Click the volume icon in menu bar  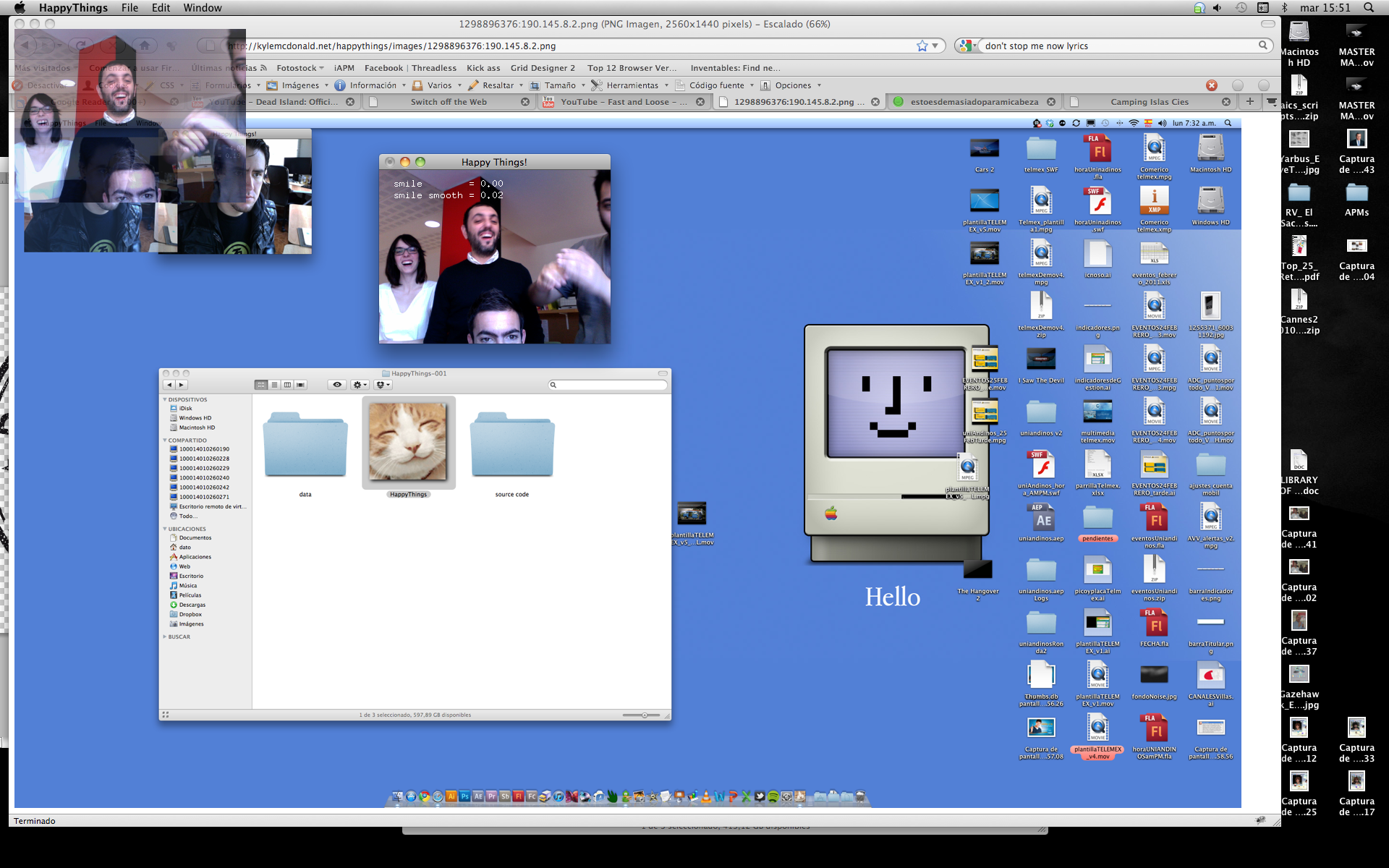pos(1218,8)
